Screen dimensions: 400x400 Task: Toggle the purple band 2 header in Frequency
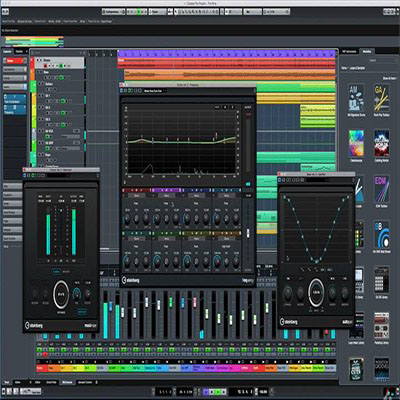pos(167,190)
